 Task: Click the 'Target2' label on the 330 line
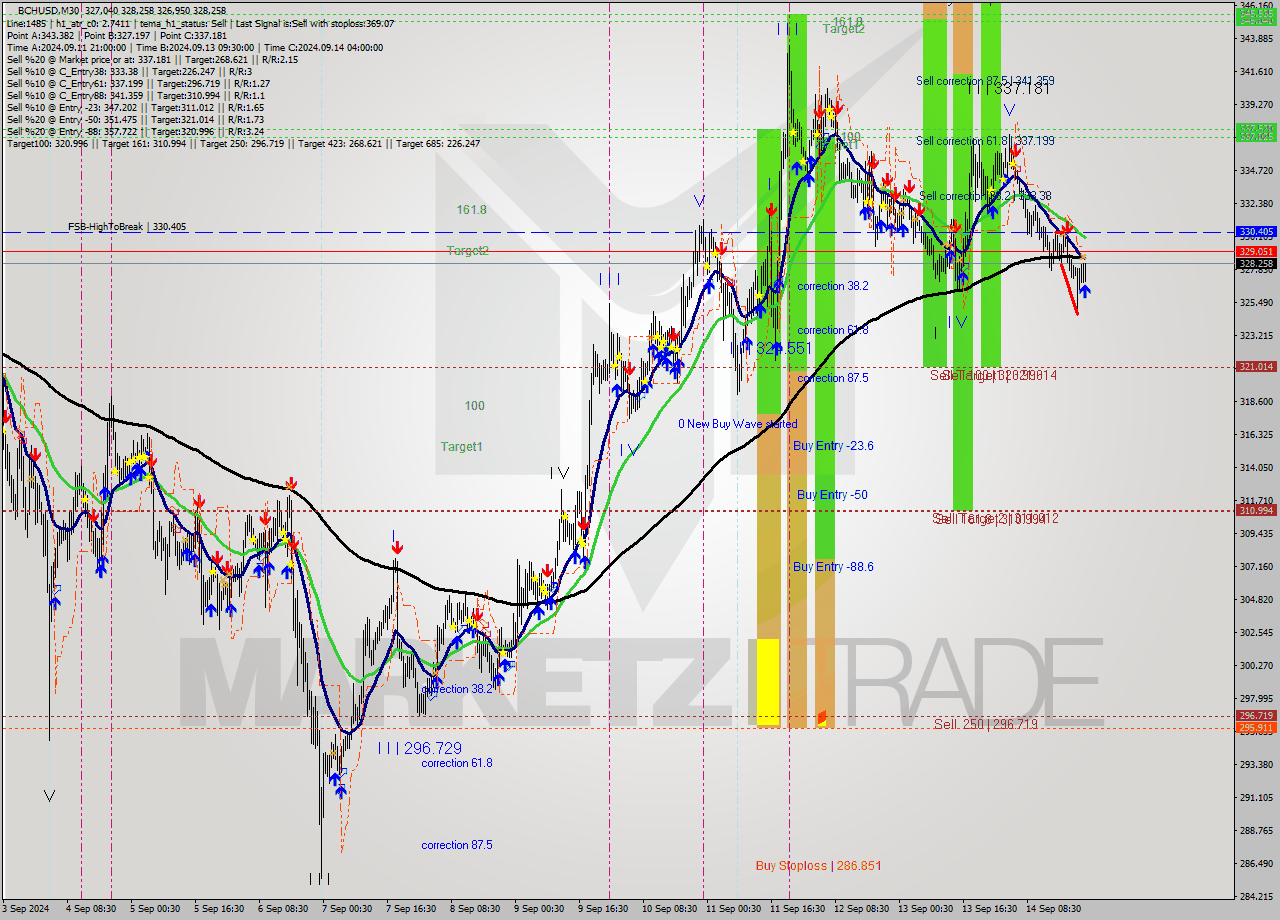click(467, 251)
